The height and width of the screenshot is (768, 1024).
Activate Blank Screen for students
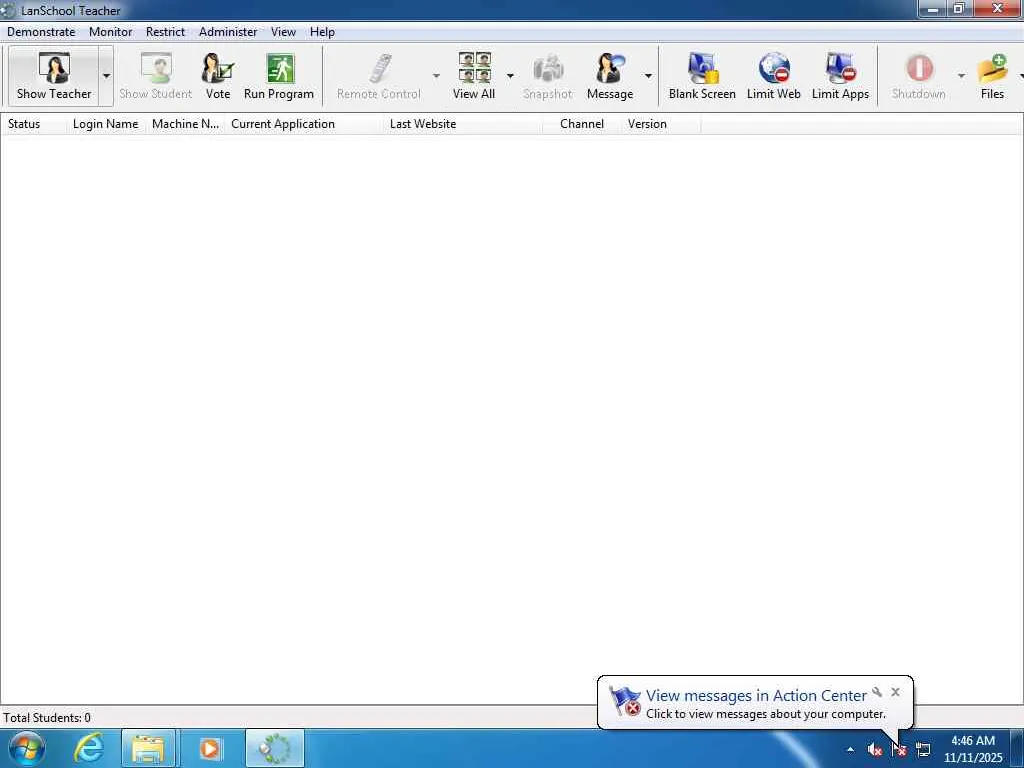click(702, 76)
